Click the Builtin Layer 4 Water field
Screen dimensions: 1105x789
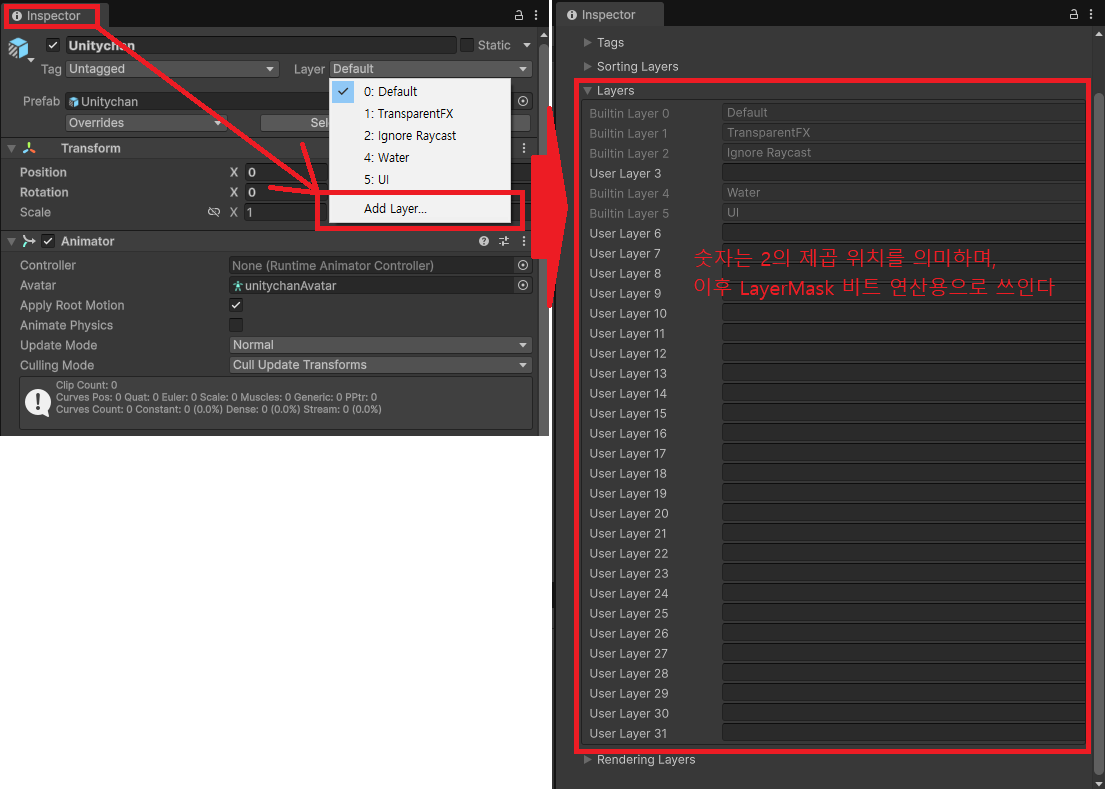(903, 193)
